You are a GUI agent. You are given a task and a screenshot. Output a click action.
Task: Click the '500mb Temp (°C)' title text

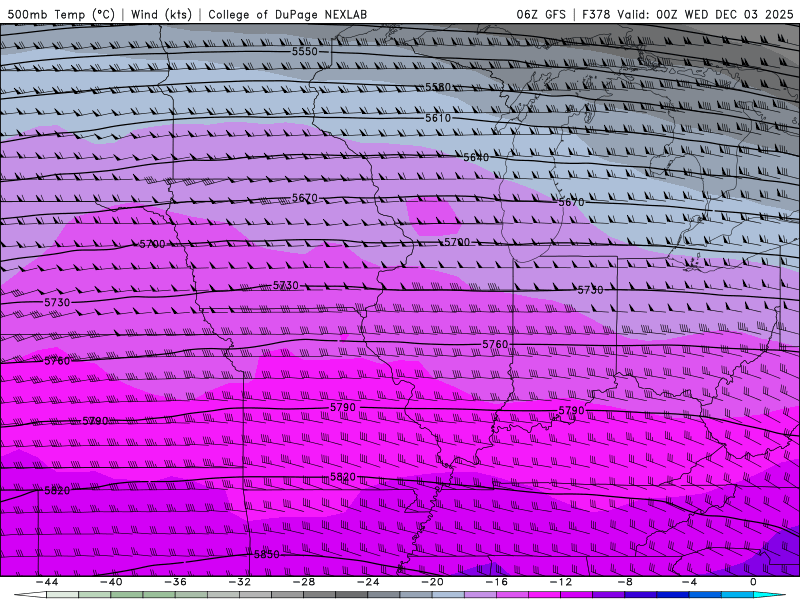(x=61, y=14)
